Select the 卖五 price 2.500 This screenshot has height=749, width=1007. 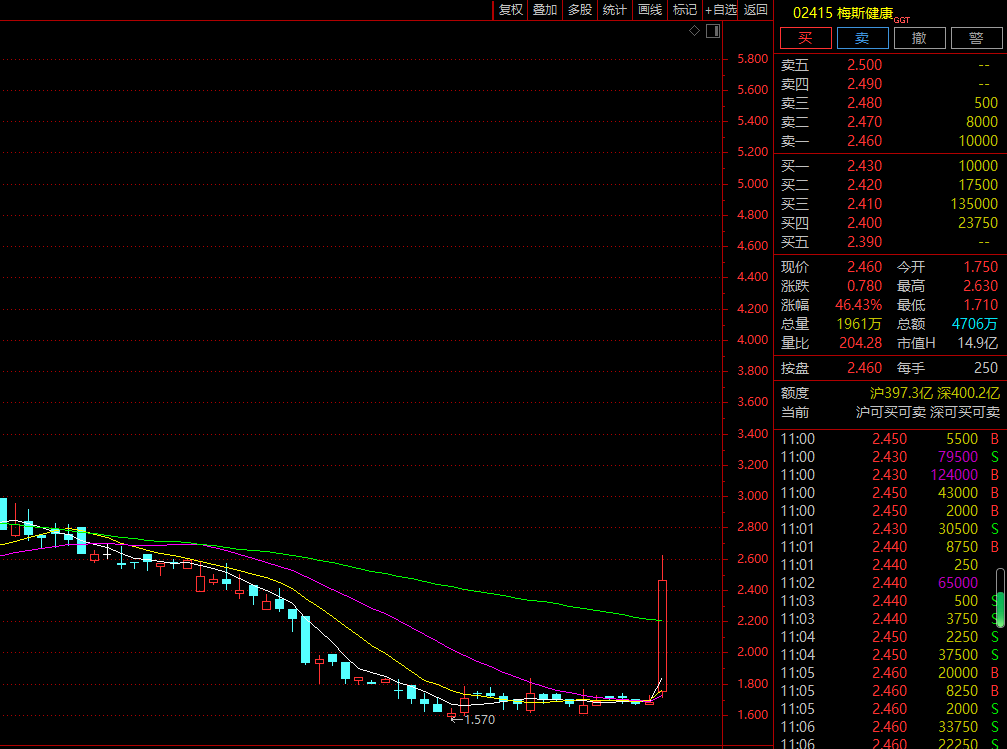[x=864, y=65]
